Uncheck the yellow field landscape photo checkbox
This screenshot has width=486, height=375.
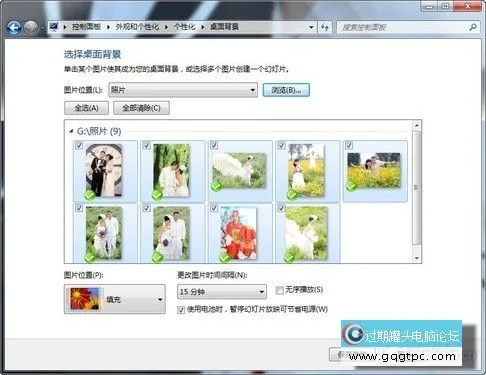(x=349, y=145)
